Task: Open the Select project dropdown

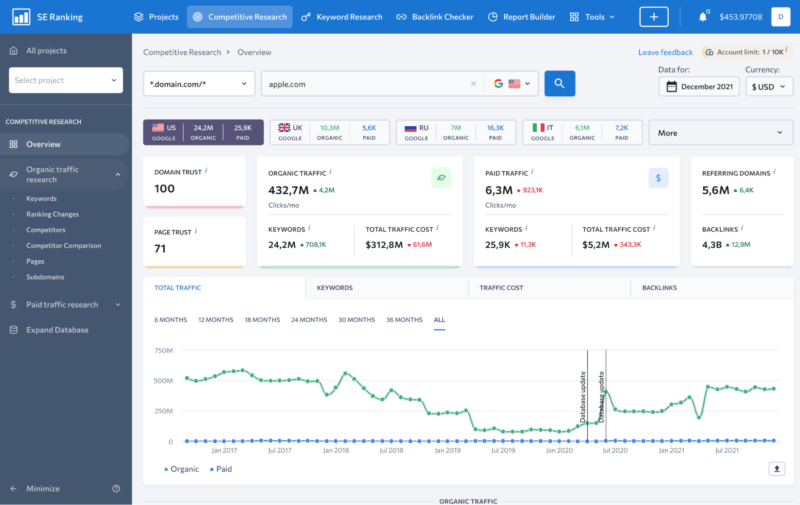Action: 66,80
